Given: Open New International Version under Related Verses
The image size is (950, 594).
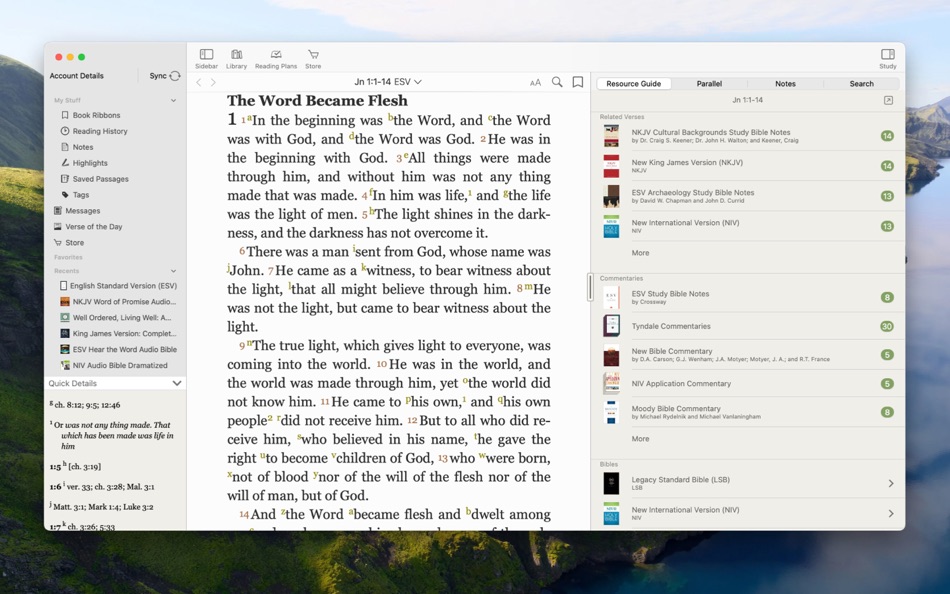Looking at the screenshot, I should point(749,226).
